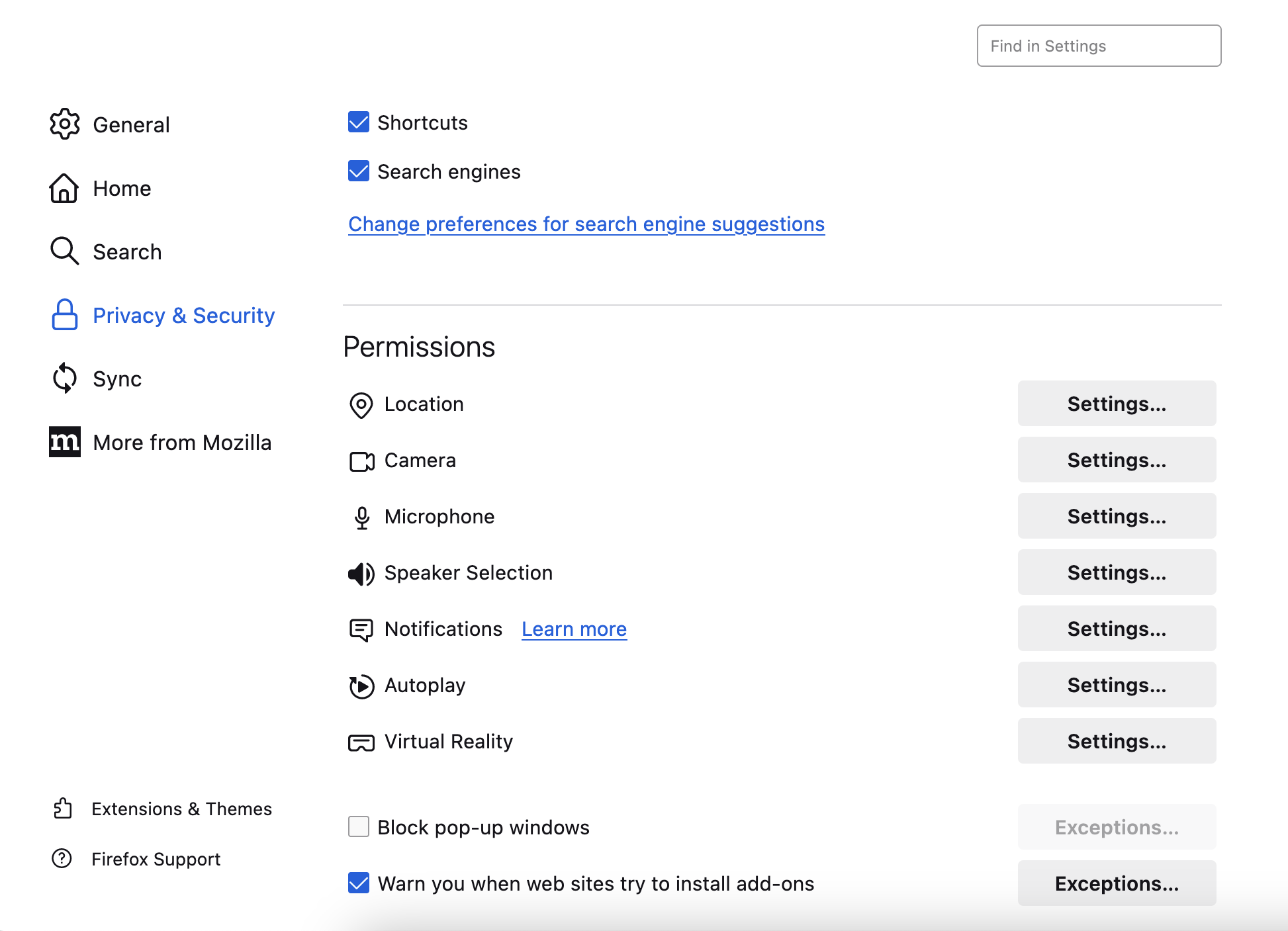1288x931 pixels.
Task: Click the Camera icon under Permissions
Action: point(361,461)
